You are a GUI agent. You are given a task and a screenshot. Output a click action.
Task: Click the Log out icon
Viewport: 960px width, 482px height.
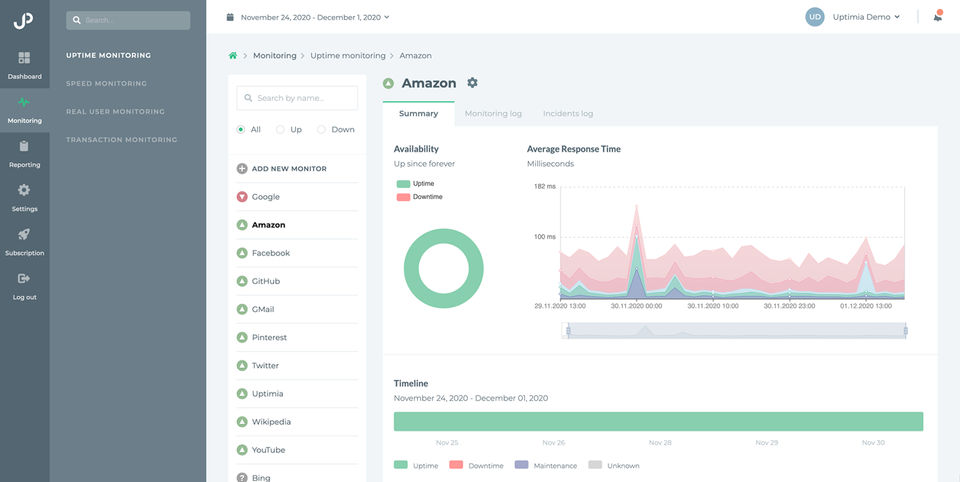coord(24,278)
